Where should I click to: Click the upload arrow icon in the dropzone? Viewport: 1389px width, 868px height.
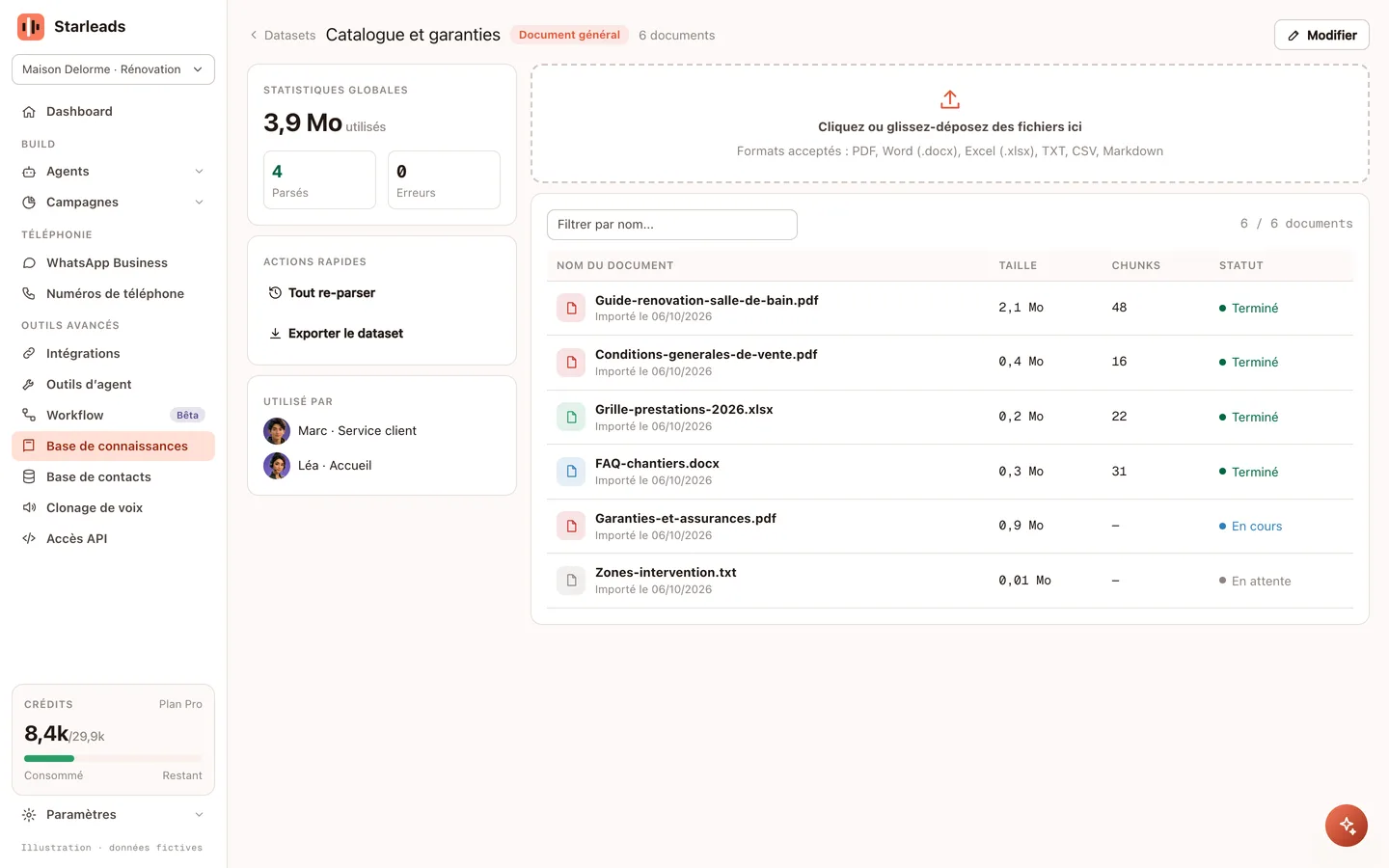pyautogui.click(x=950, y=99)
